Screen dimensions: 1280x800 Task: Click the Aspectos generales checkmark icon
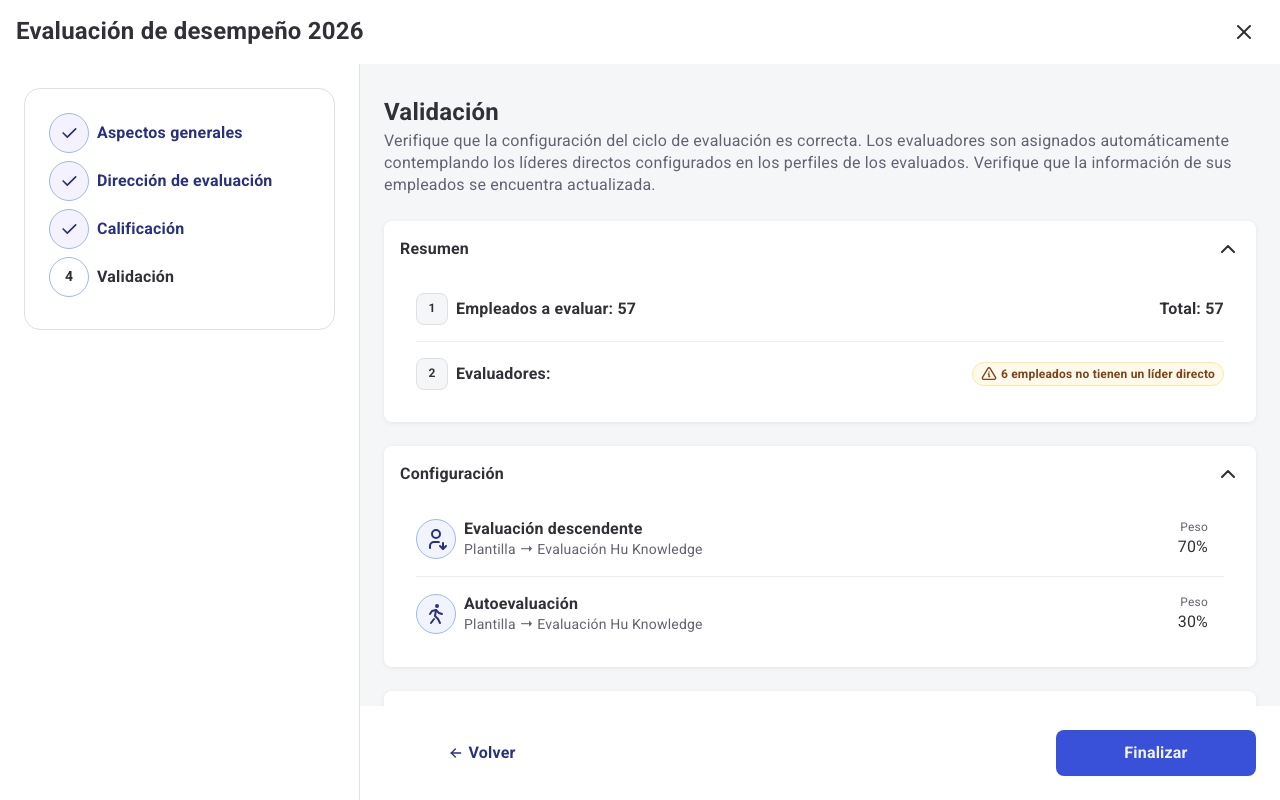coord(69,133)
